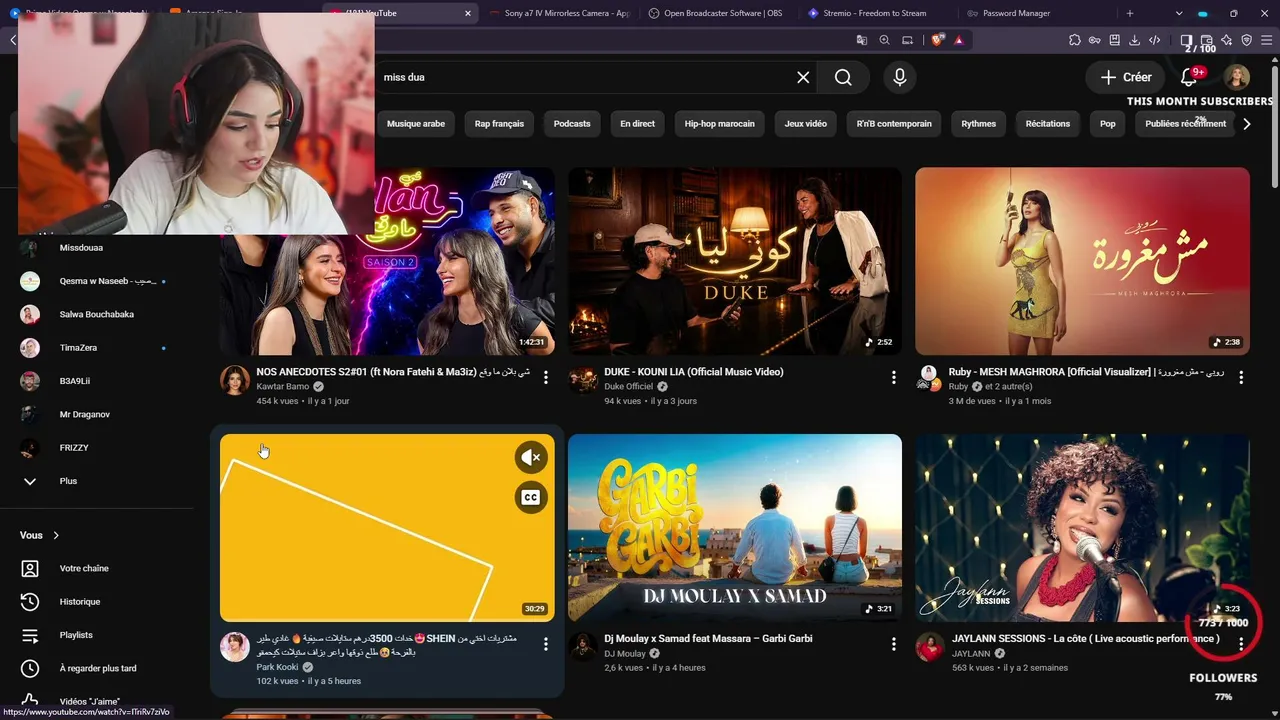Image resolution: width=1280 pixels, height=720 pixels.
Task: Open Brave Shields lion icon
Action: (x=937, y=40)
